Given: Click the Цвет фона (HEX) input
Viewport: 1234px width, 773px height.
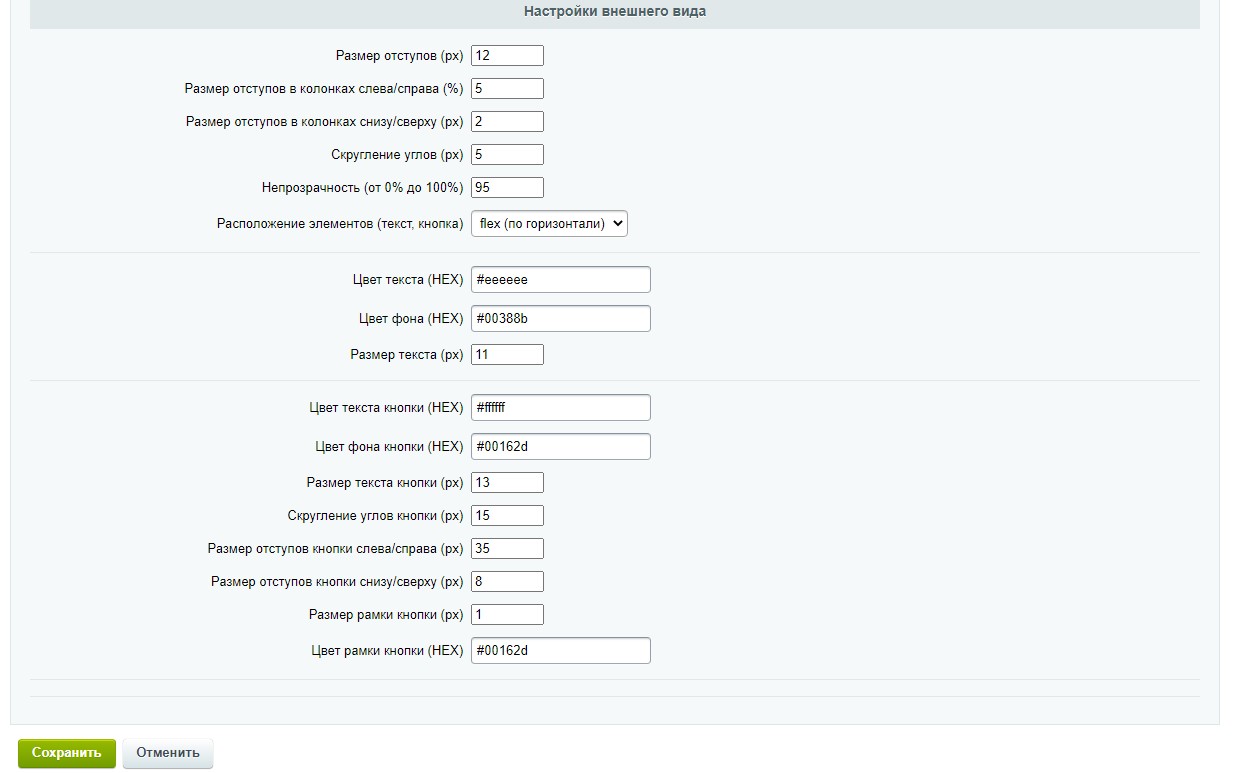Looking at the screenshot, I should (560, 319).
